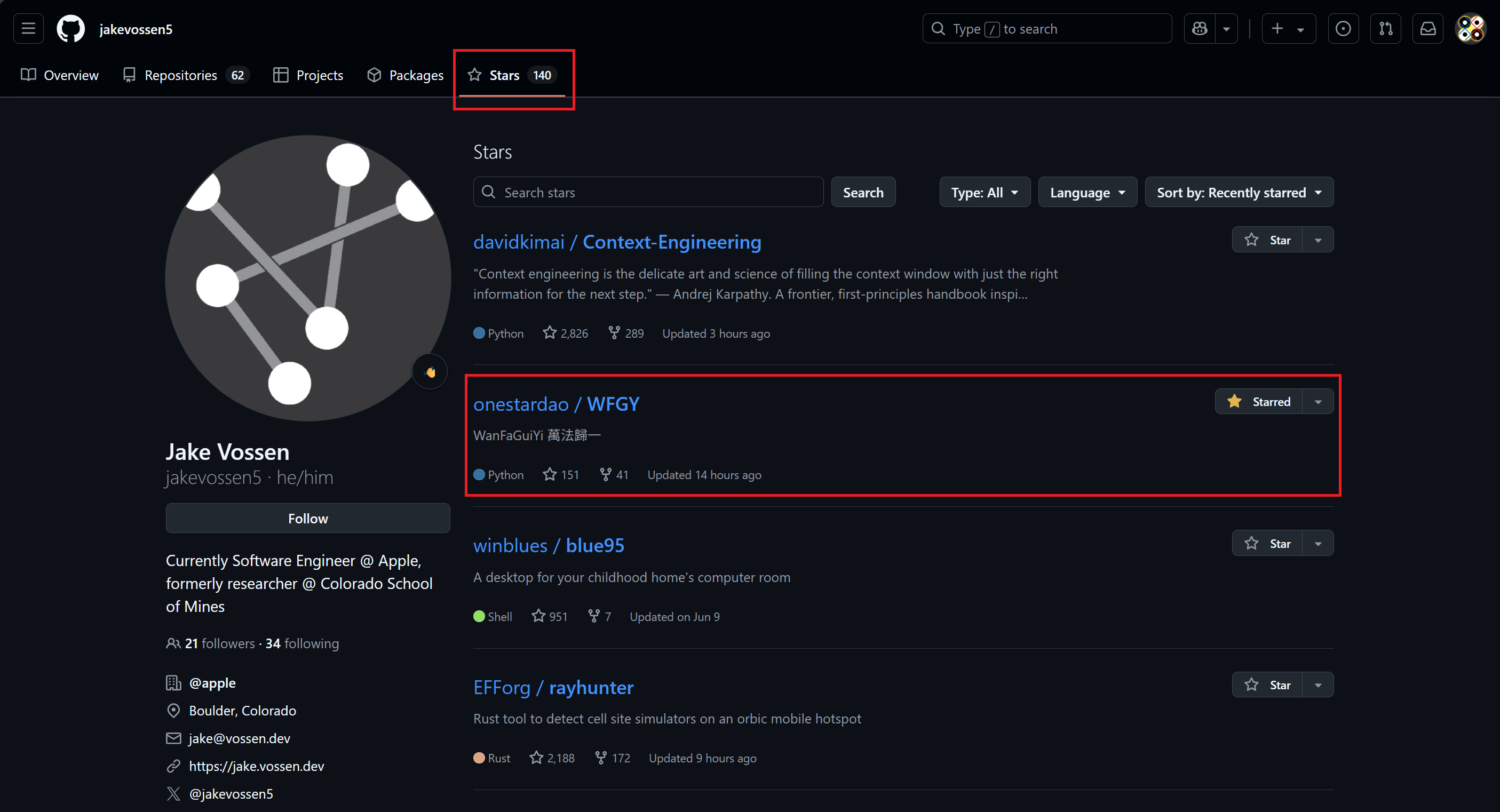Click the user avatar in top right
The width and height of the screenshot is (1500, 812).
1470,28
